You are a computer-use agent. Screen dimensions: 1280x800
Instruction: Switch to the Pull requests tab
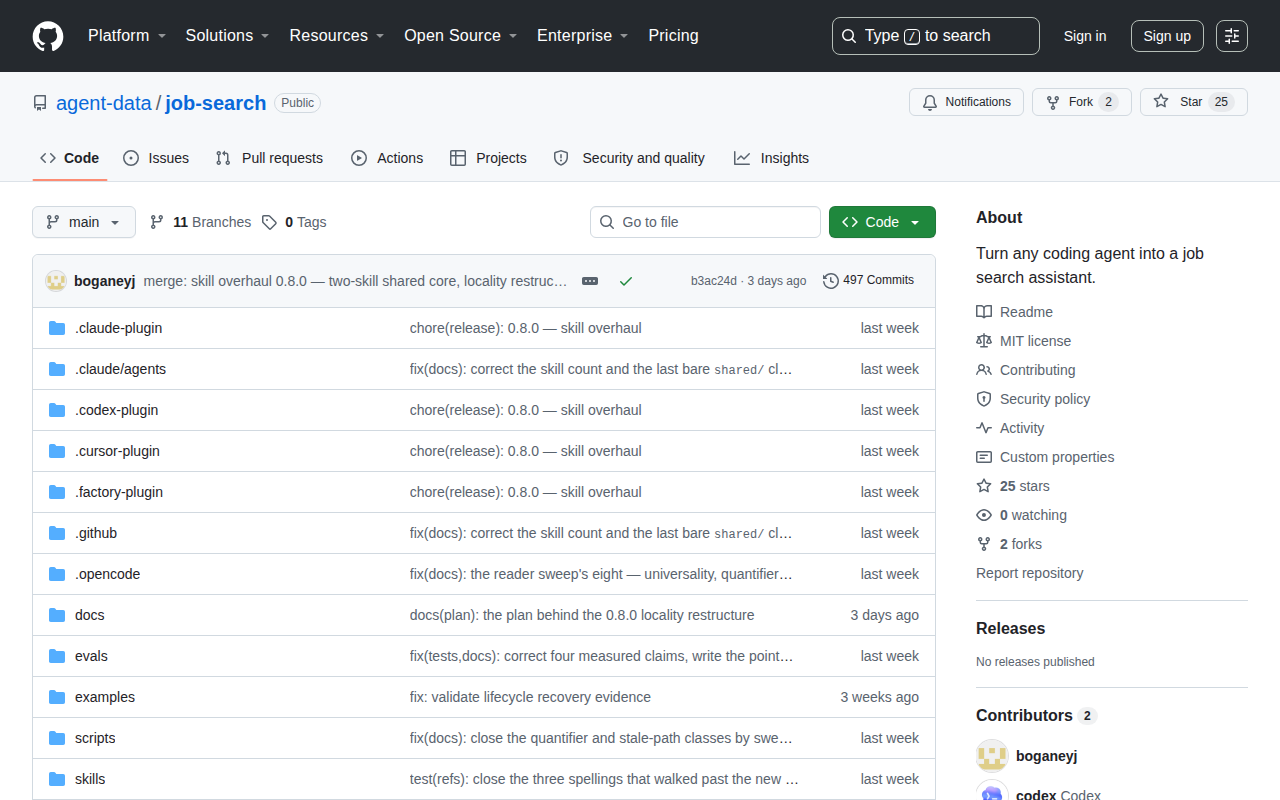click(269, 158)
